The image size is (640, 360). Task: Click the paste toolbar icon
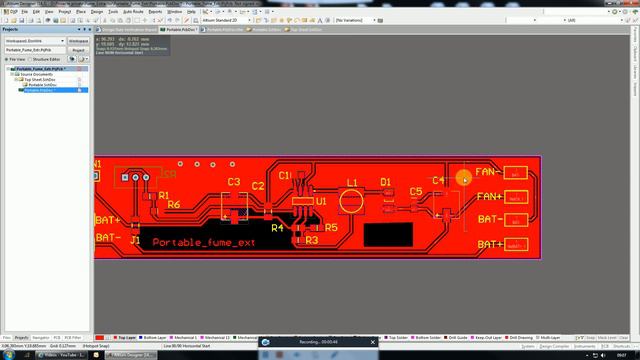click(x=121, y=20)
